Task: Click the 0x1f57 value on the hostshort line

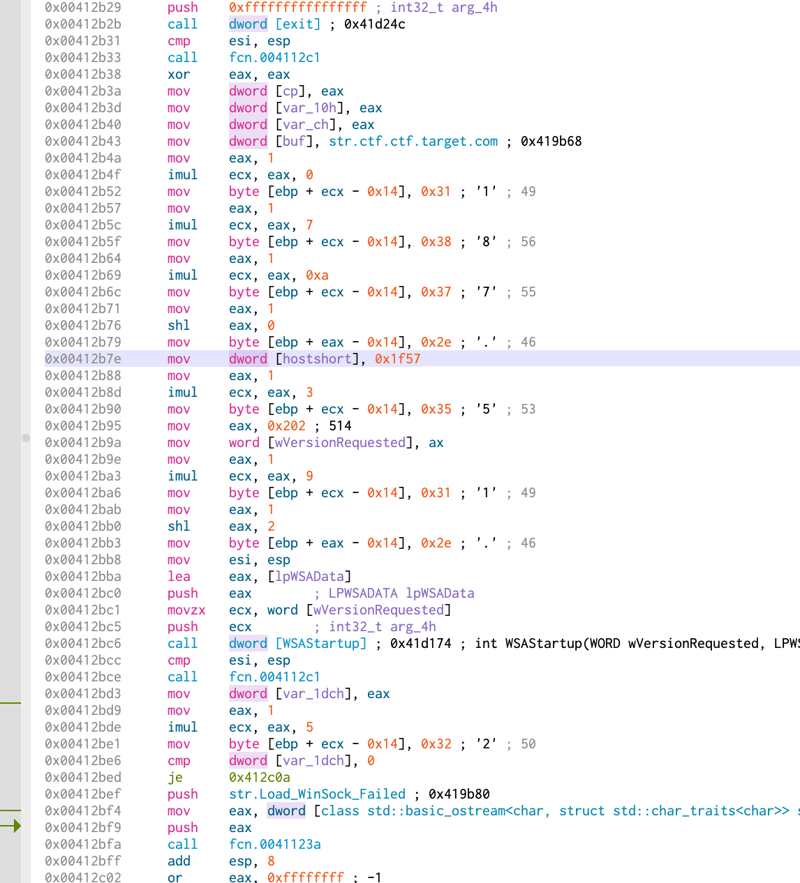Action: pyautogui.click(x=397, y=359)
